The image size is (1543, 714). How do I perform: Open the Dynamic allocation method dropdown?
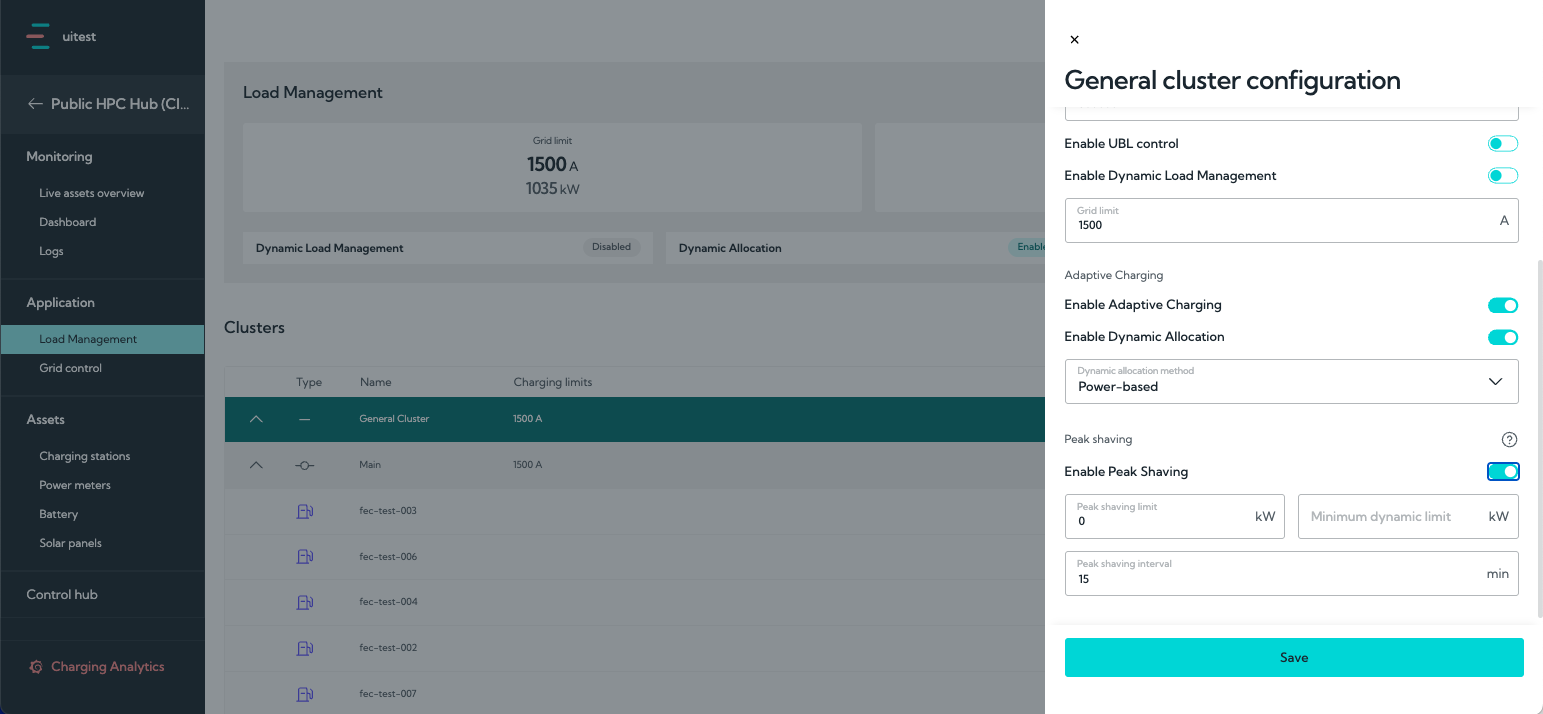1291,381
